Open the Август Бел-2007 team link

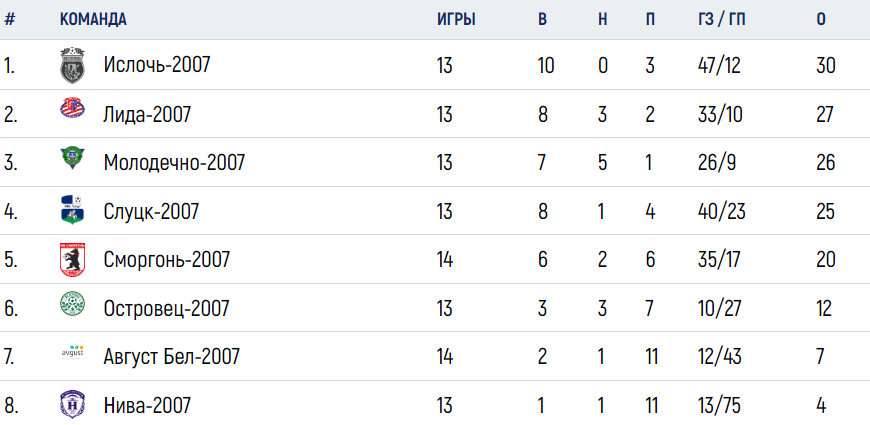(171, 356)
